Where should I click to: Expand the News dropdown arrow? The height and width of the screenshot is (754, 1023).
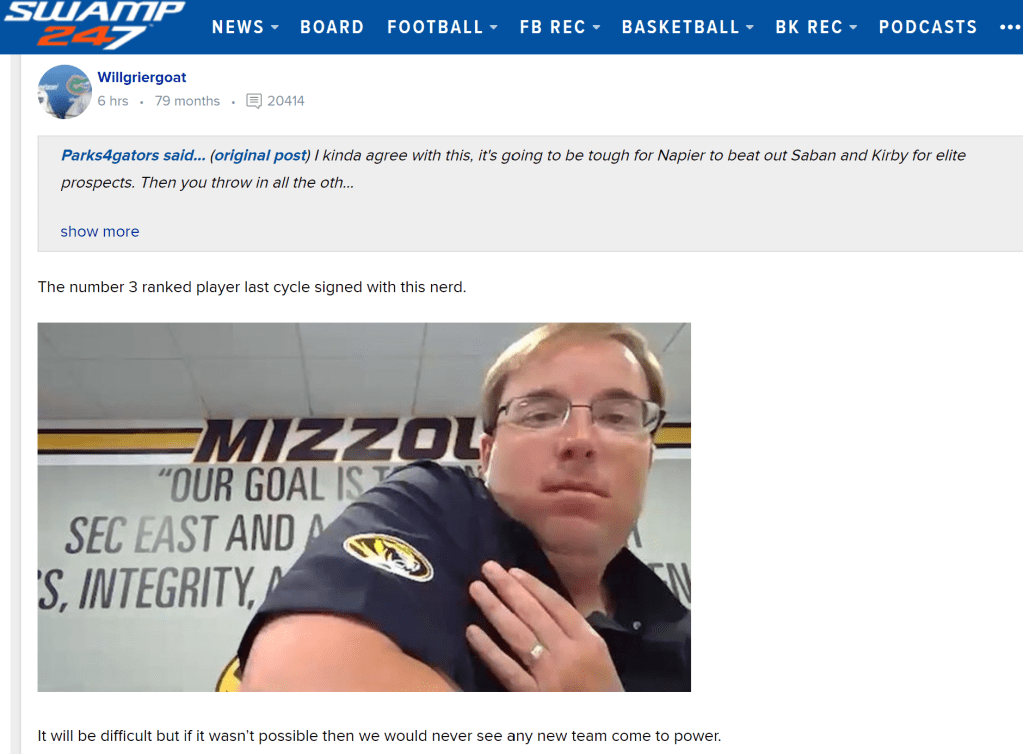(x=275, y=27)
